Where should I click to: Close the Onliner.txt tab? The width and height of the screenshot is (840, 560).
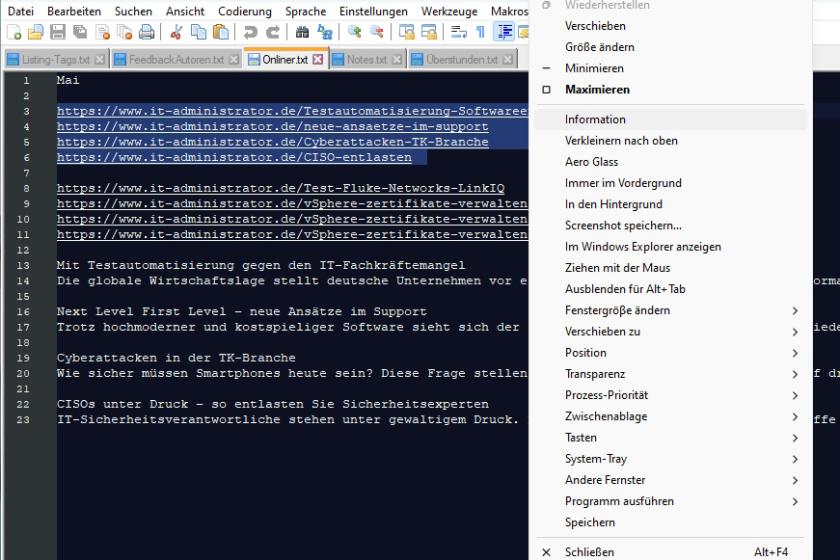tap(318, 59)
